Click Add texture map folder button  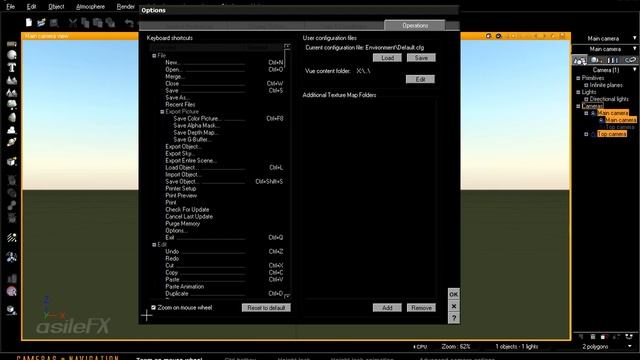(387, 308)
